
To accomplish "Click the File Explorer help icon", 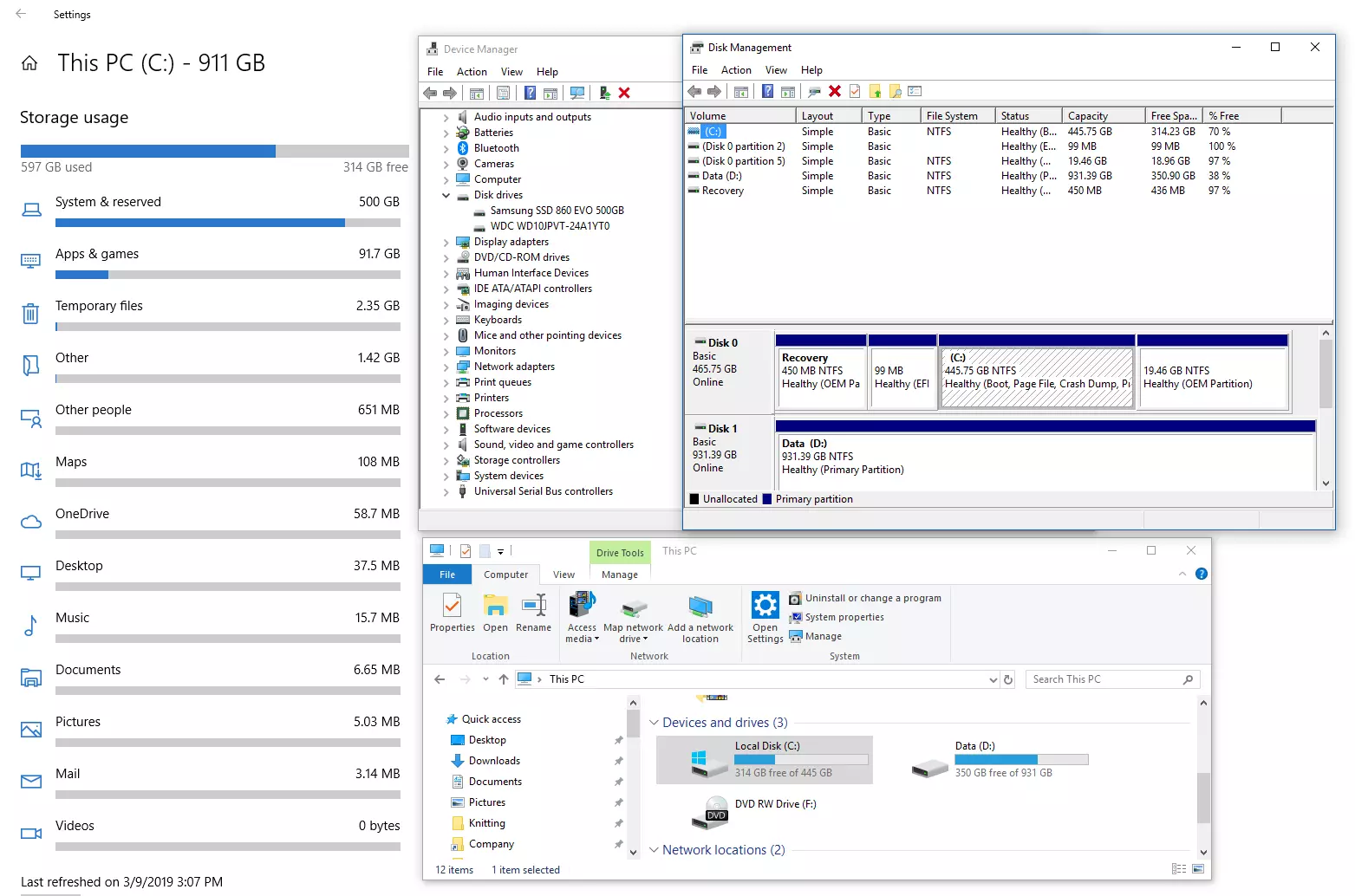I will click(1202, 574).
